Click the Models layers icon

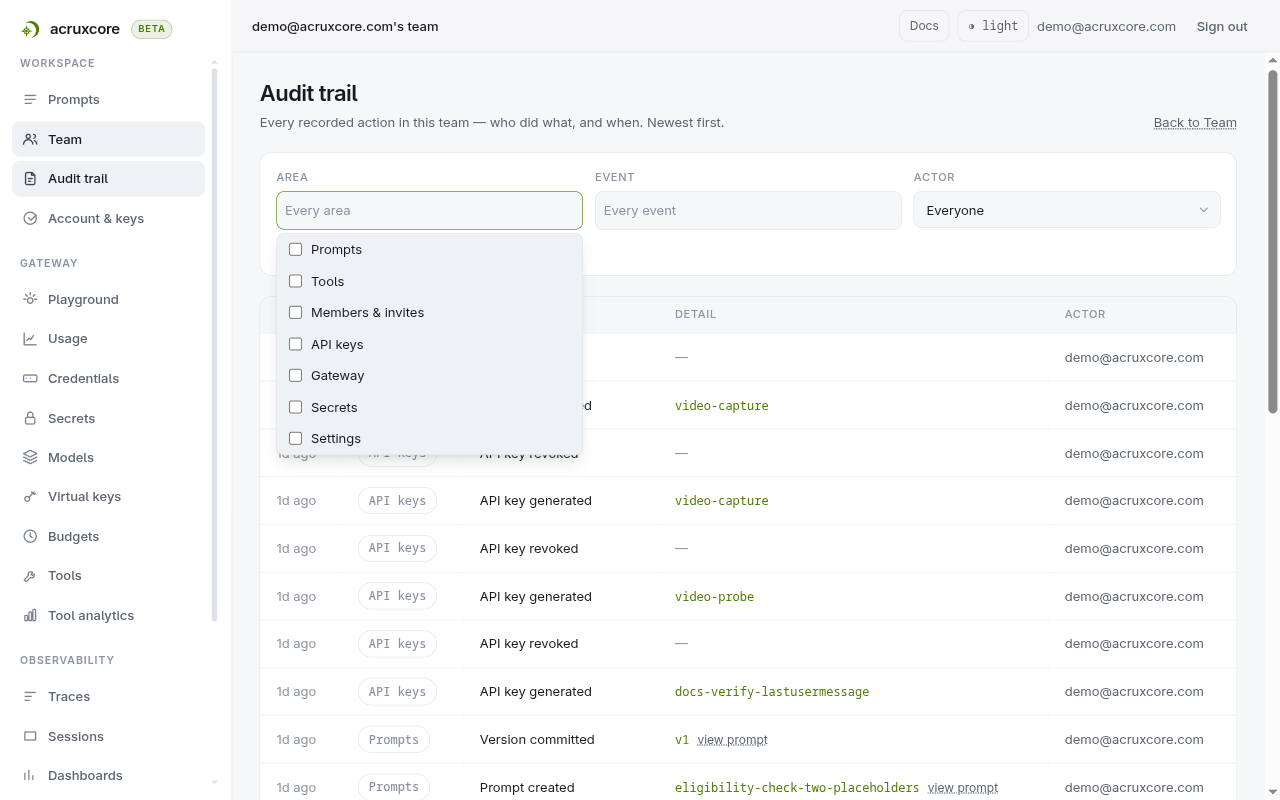[x=30, y=458]
